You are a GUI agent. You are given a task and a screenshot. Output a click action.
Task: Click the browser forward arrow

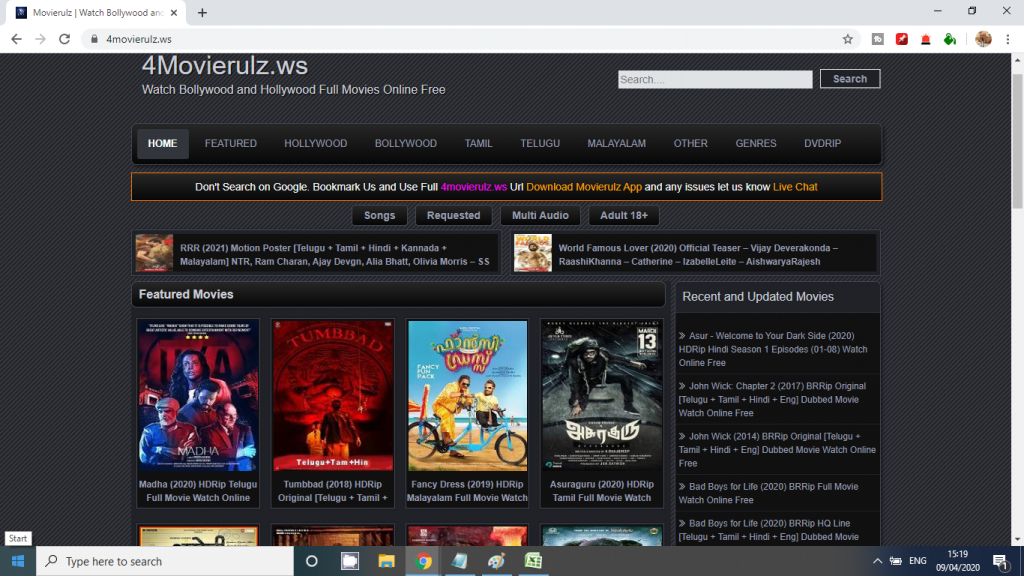[40, 39]
